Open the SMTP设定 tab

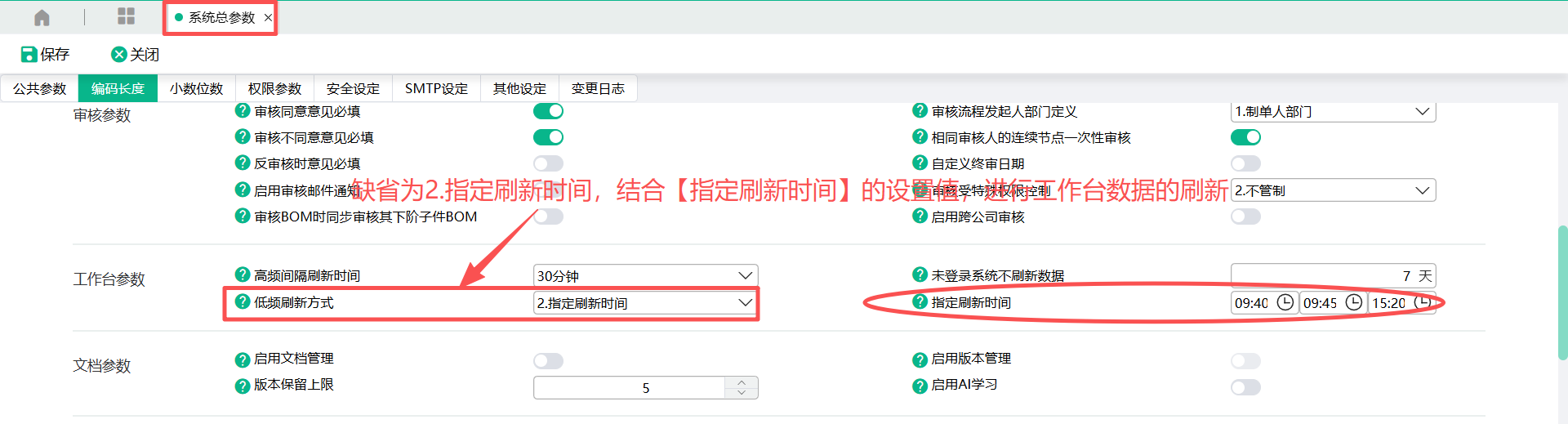[436, 88]
